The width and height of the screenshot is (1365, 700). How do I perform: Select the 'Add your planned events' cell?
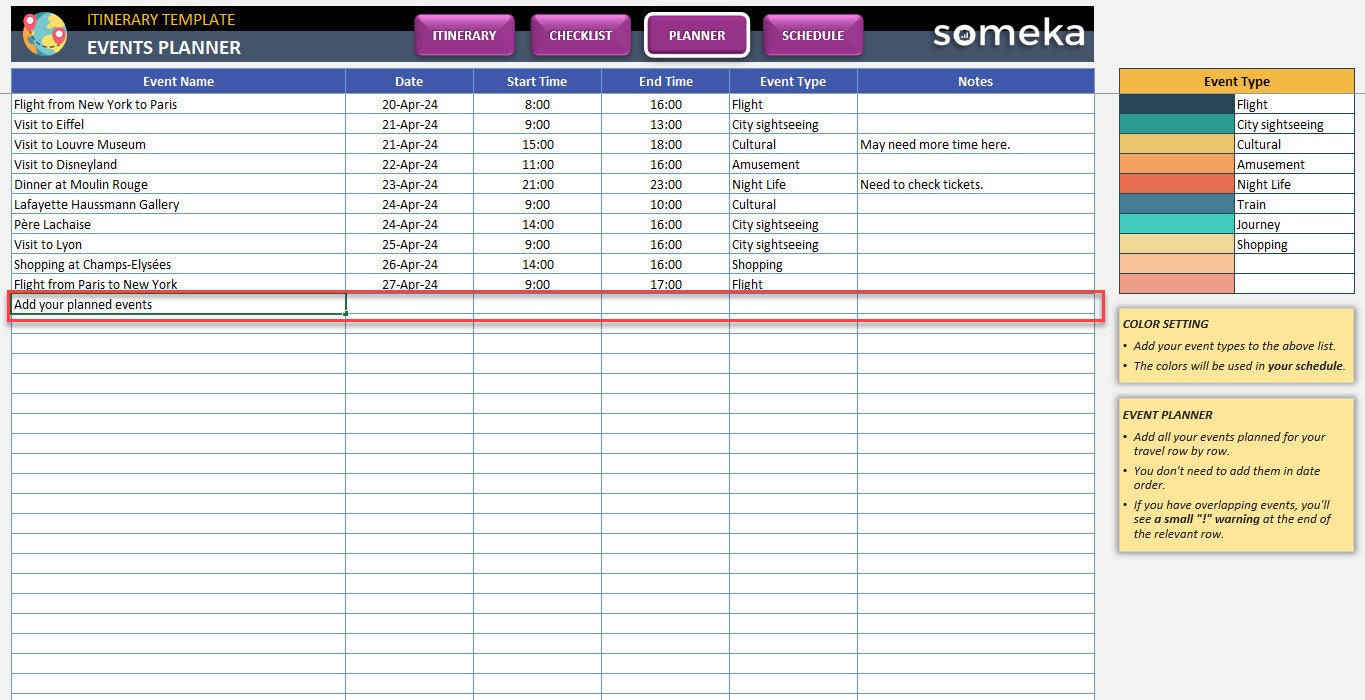[x=177, y=304]
